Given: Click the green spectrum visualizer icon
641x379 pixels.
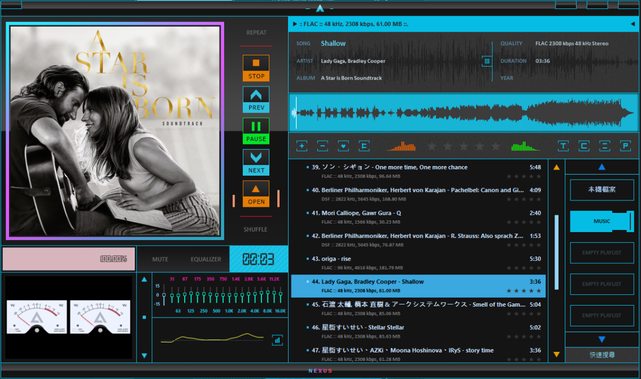Looking at the screenshot, I should [524, 146].
